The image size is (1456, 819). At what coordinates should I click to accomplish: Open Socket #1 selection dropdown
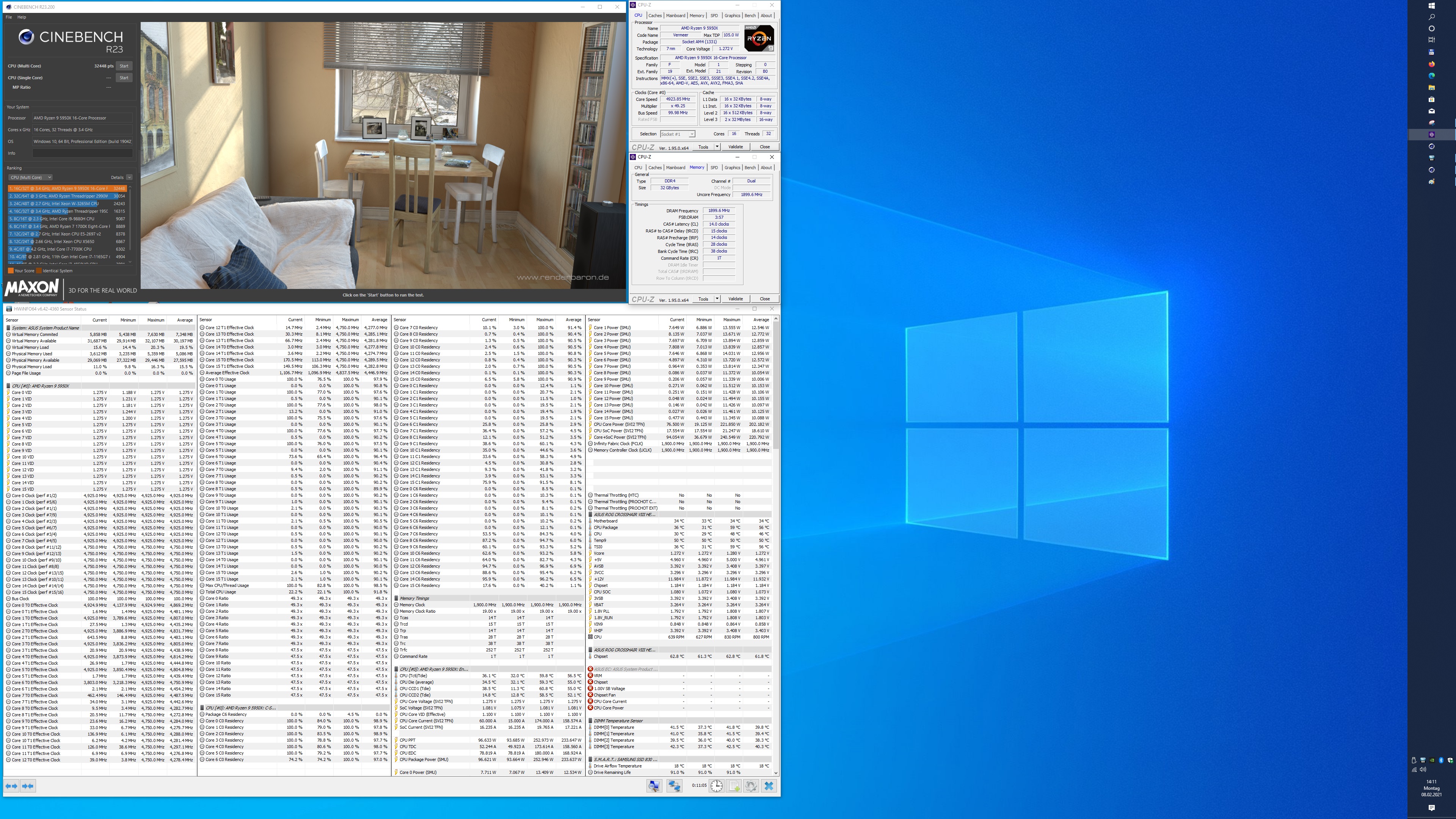pos(677,134)
